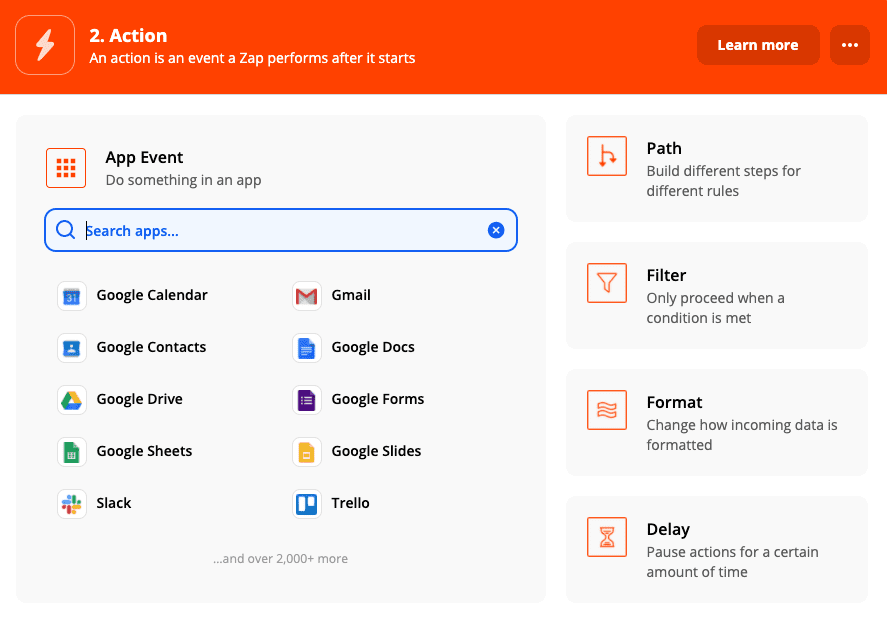Screen dimensions: 887x620
Task: Open the three-dot options menu
Action: 850,45
